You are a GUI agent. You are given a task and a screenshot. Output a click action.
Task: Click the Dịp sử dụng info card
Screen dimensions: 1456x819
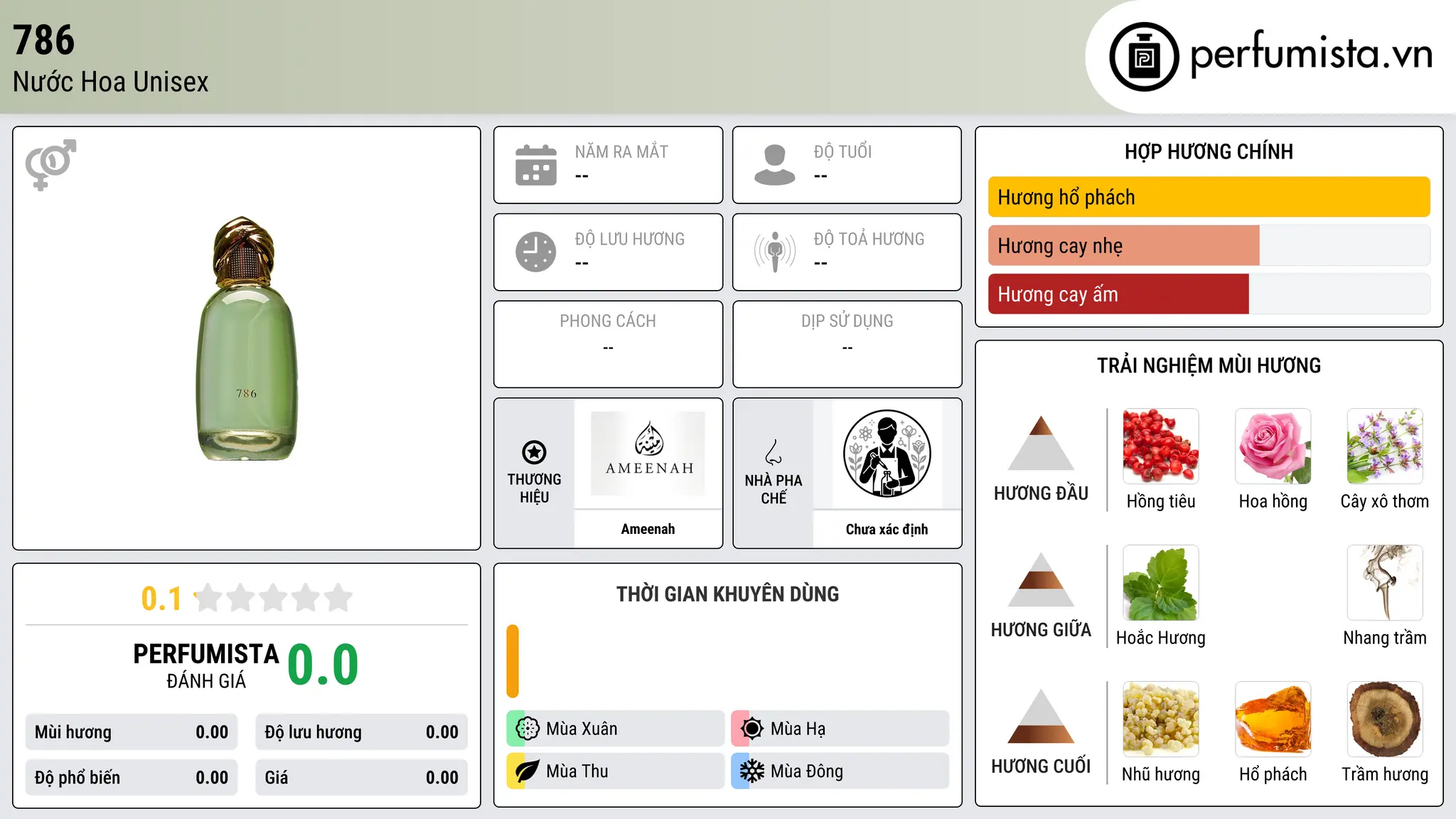847,344
